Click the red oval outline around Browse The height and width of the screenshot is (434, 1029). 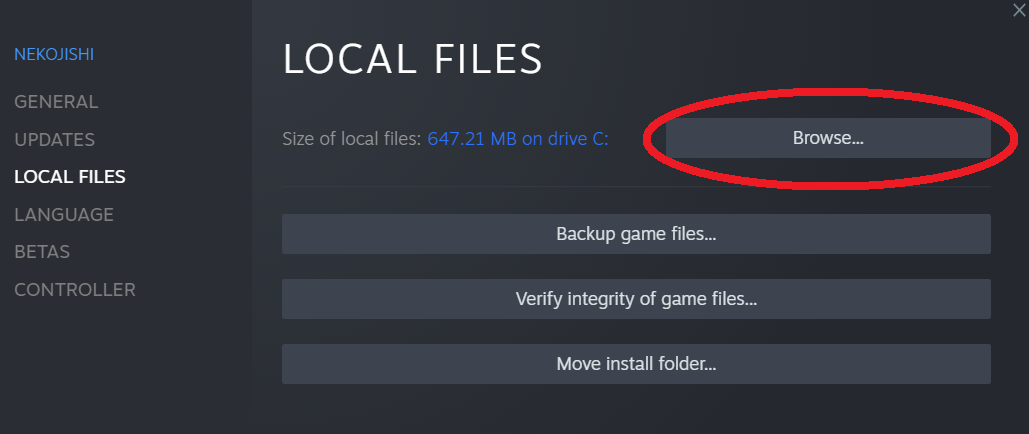tap(643, 139)
